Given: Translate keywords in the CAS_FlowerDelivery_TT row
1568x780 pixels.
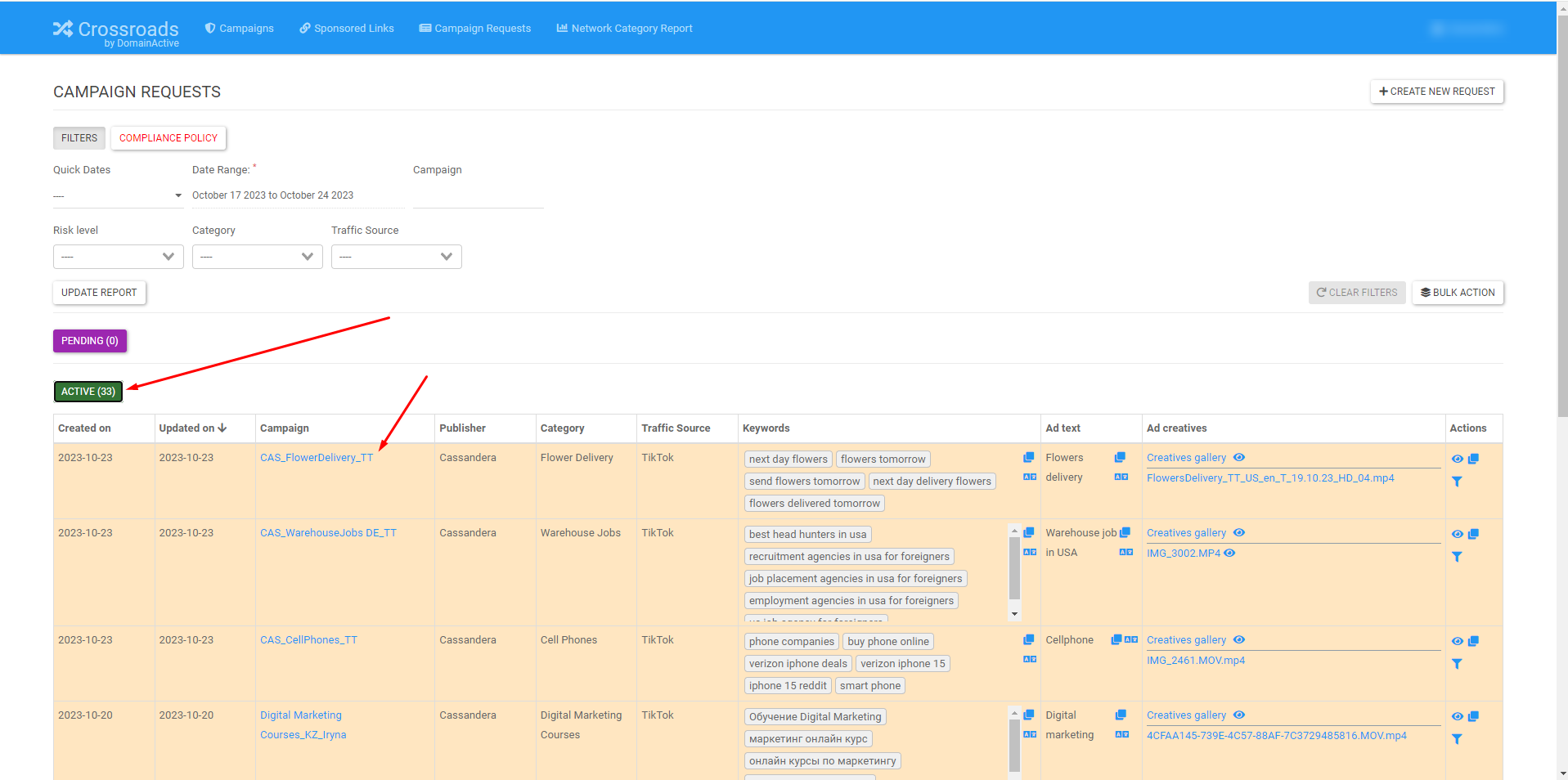Looking at the screenshot, I should 1030,477.
